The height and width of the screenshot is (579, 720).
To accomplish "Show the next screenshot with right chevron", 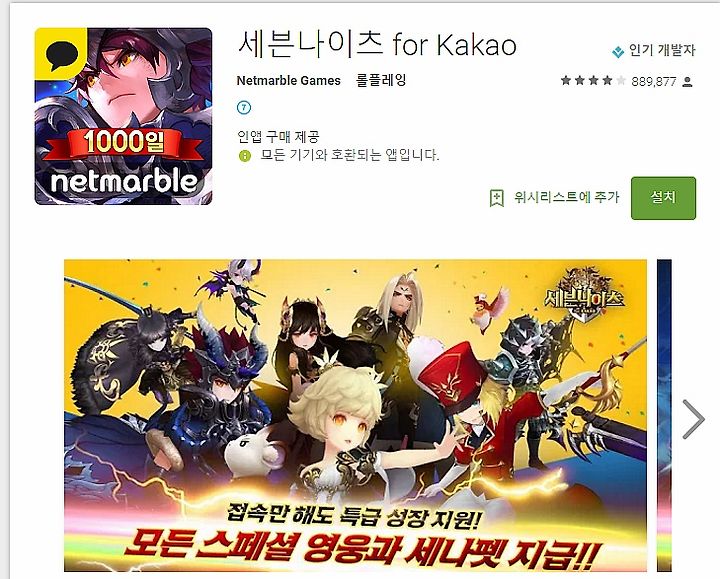I will (x=693, y=419).
